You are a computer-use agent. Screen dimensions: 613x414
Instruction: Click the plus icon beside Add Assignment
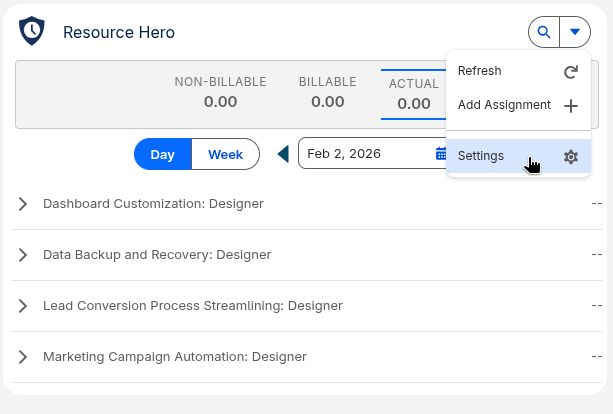point(571,105)
